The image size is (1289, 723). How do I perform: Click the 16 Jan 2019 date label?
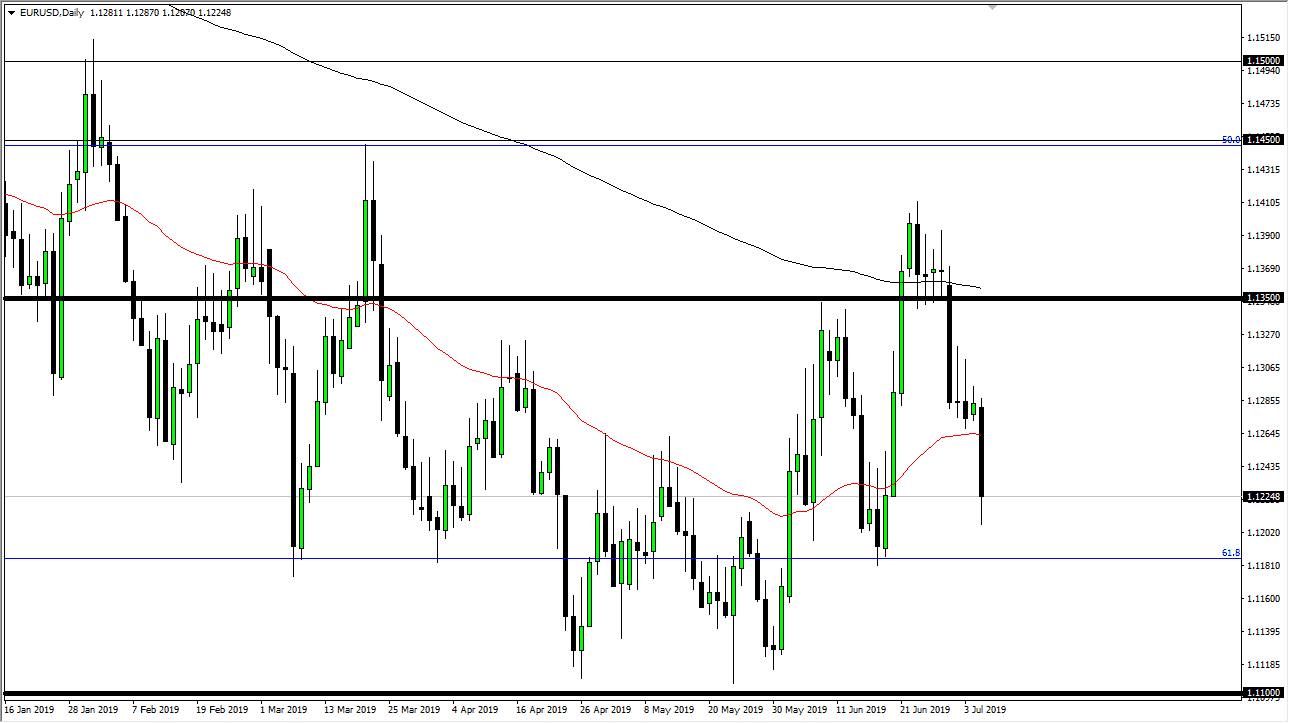point(30,711)
